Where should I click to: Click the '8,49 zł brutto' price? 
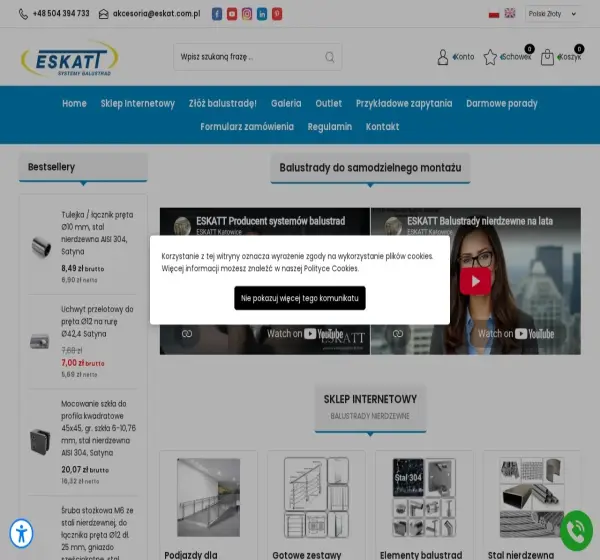click(83, 268)
